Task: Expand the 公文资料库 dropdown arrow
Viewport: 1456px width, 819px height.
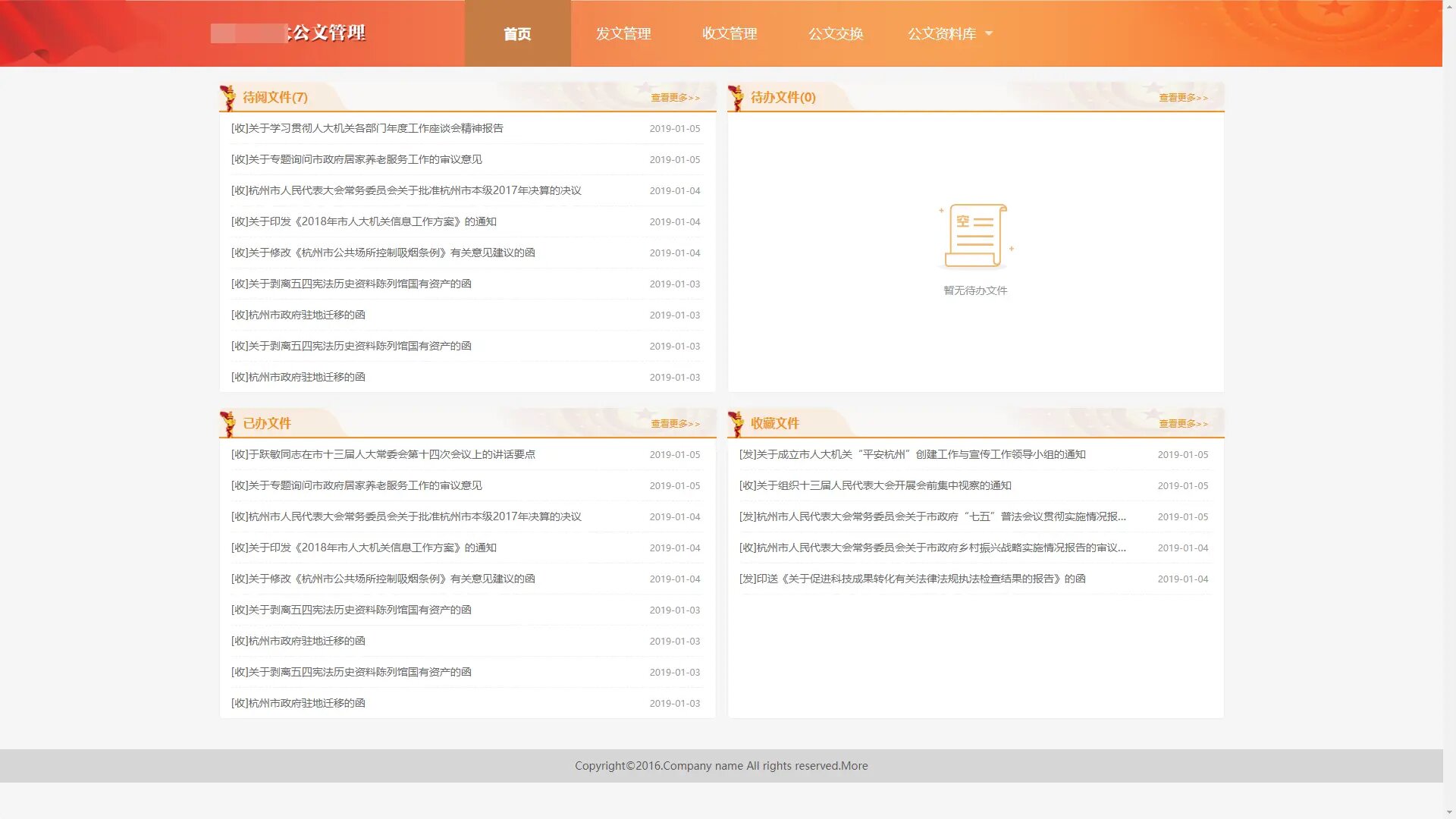Action: [989, 33]
